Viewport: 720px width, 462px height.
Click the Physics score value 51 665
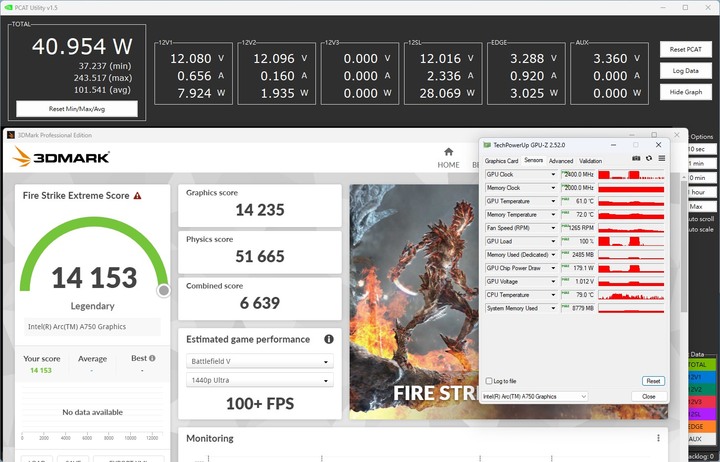point(260,256)
